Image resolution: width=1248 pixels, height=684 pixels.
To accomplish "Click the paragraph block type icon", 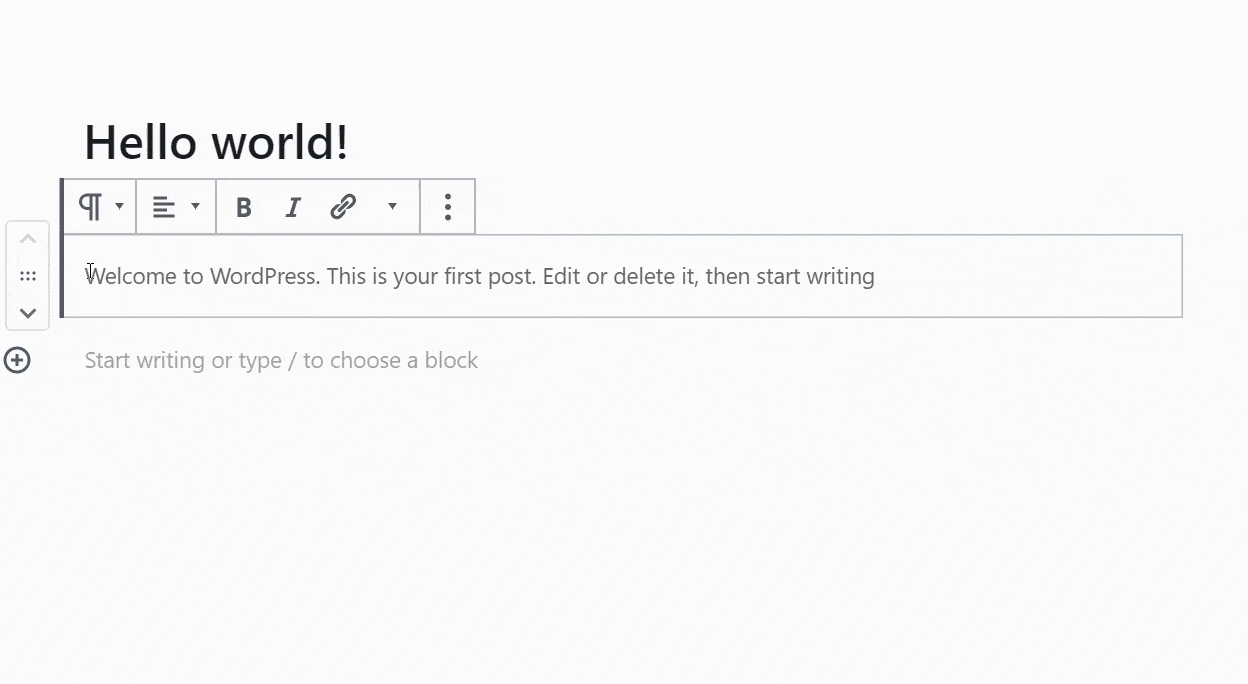I will [90, 207].
